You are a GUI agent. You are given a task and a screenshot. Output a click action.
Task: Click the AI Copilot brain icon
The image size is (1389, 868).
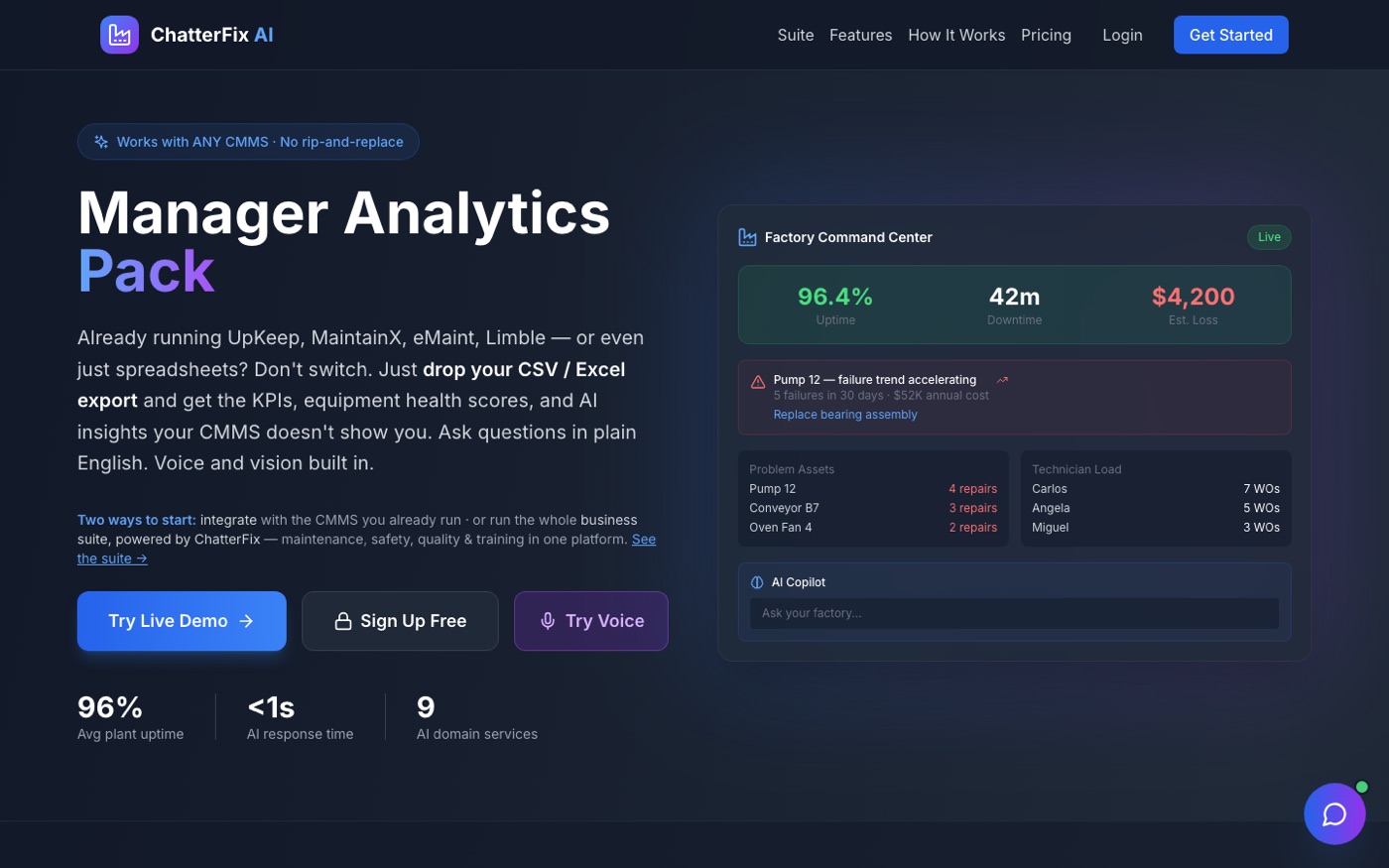757,582
